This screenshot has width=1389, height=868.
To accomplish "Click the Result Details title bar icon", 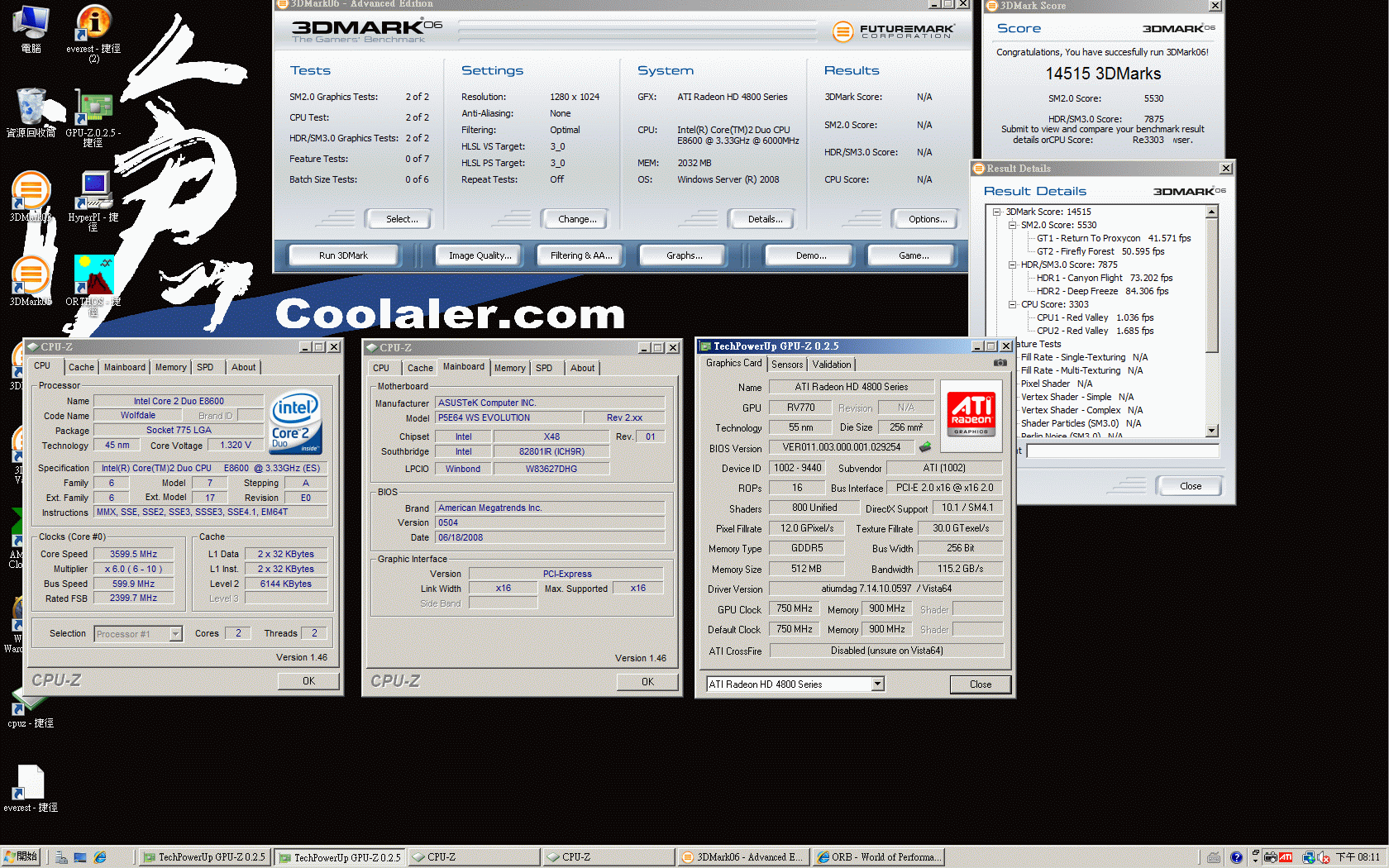I will [979, 169].
